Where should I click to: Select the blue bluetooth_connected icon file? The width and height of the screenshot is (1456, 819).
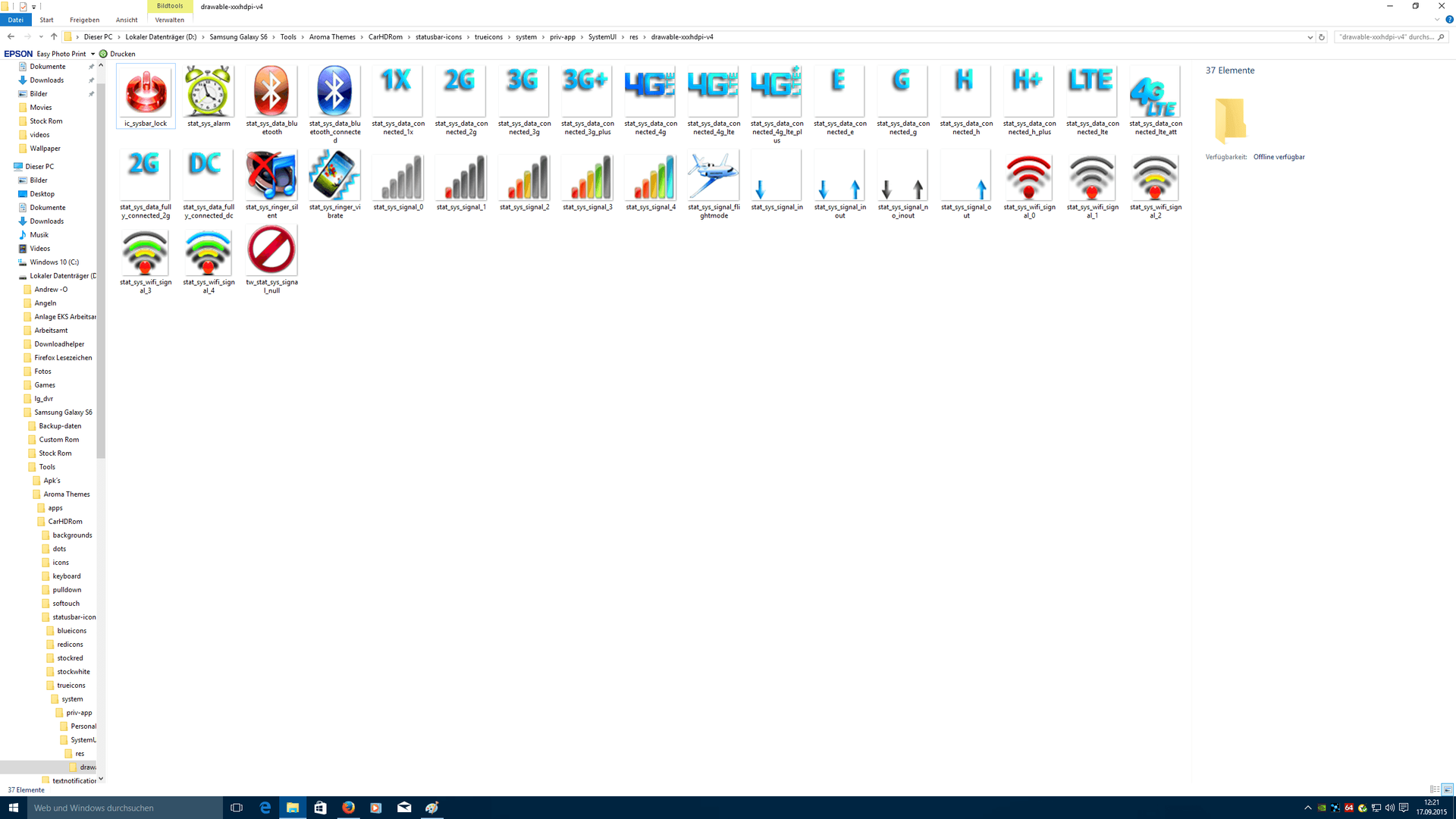[x=334, y=104]
